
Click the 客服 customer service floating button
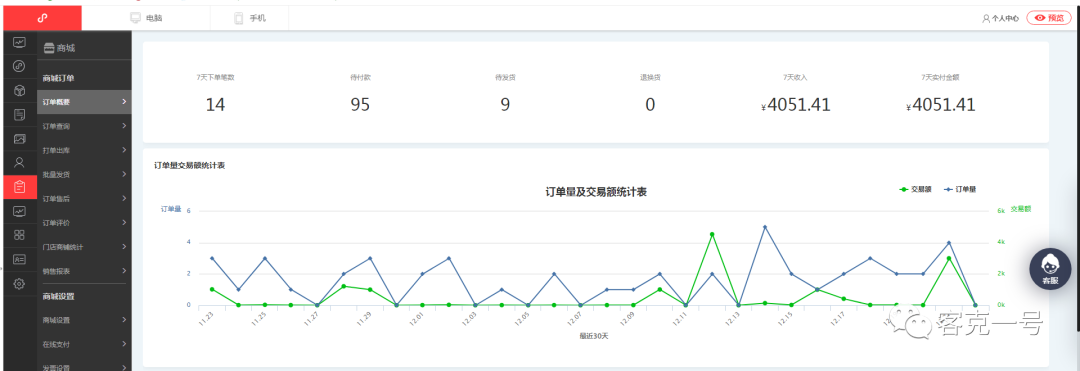1050,268
